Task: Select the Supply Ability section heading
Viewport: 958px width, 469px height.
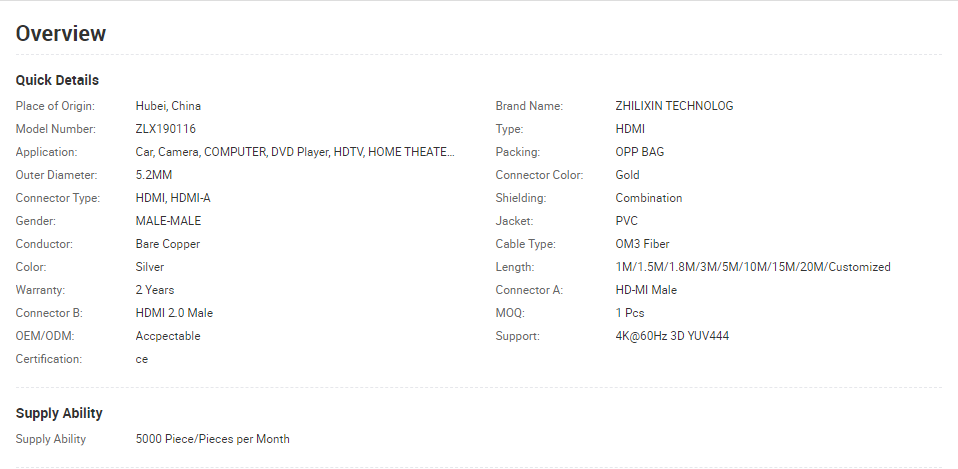Action: coord(59,413)
